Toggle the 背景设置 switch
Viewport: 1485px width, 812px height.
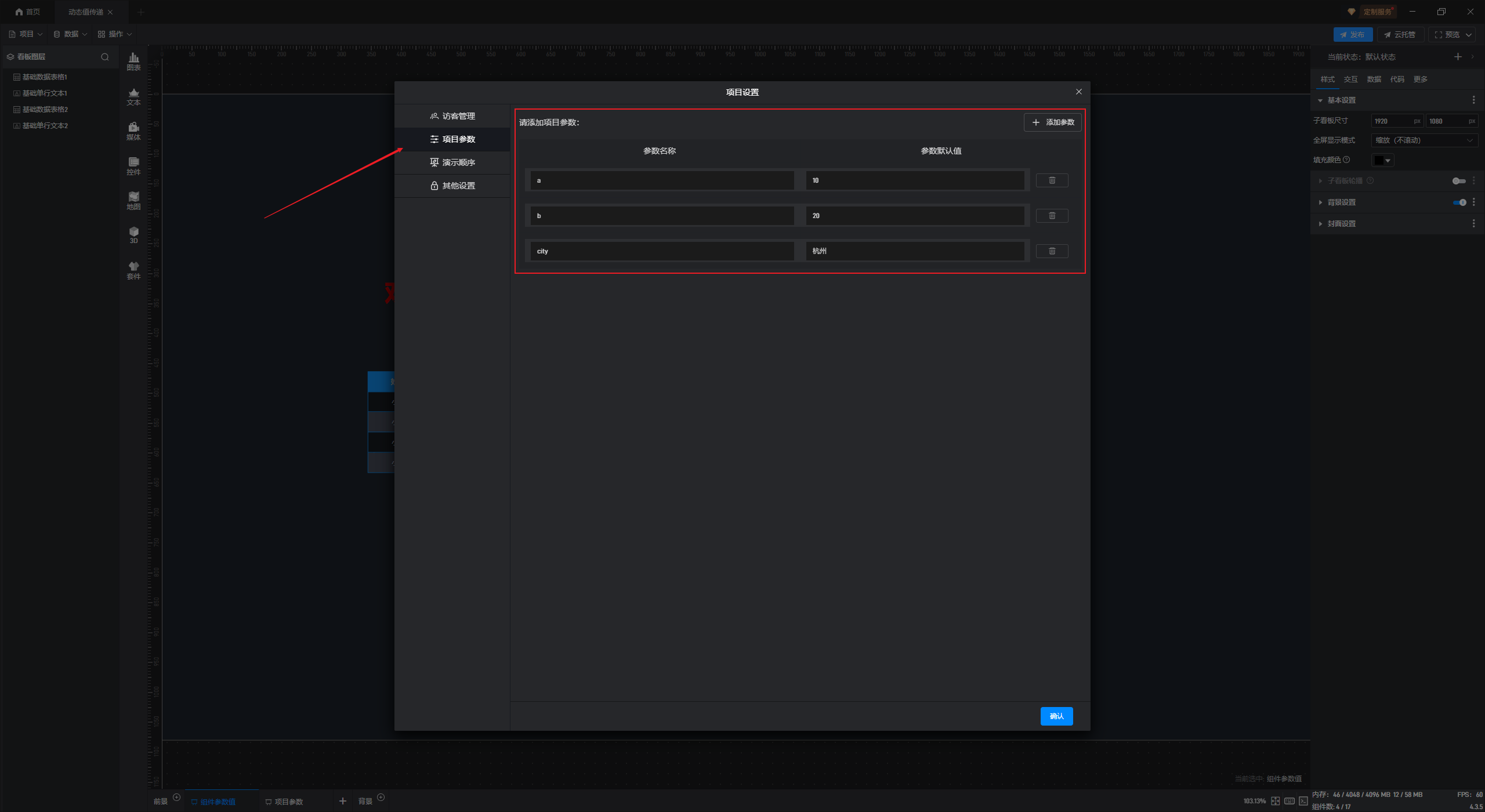1459,202
